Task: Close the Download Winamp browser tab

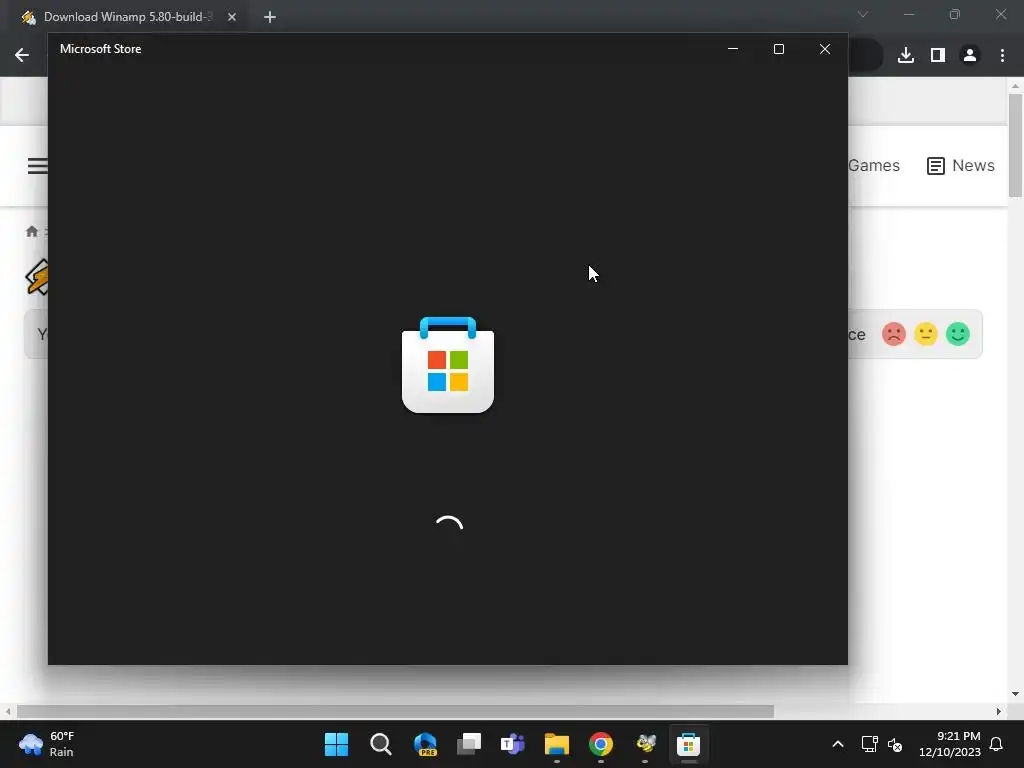Action: click(x=232, y=17)
